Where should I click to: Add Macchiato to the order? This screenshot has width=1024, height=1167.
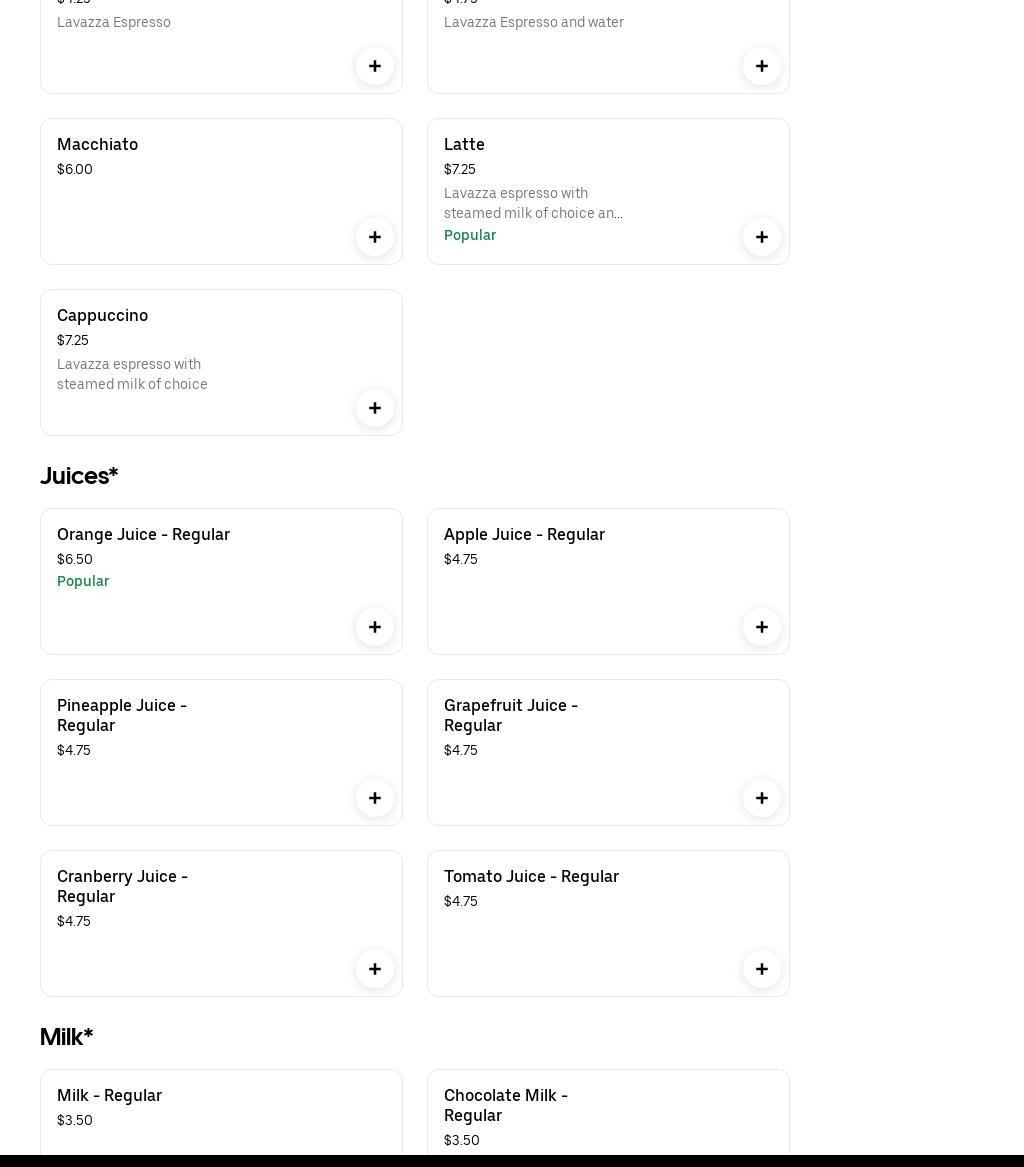(375, 237)
